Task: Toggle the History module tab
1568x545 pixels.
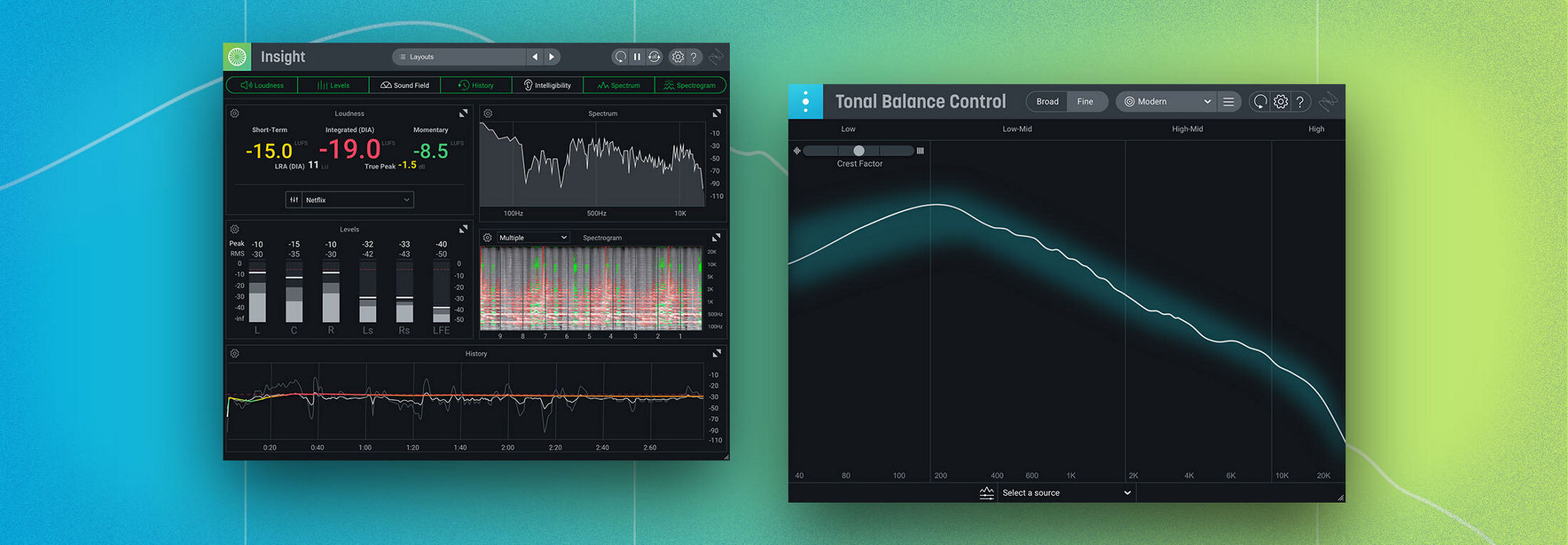Action: click(476, 85)
